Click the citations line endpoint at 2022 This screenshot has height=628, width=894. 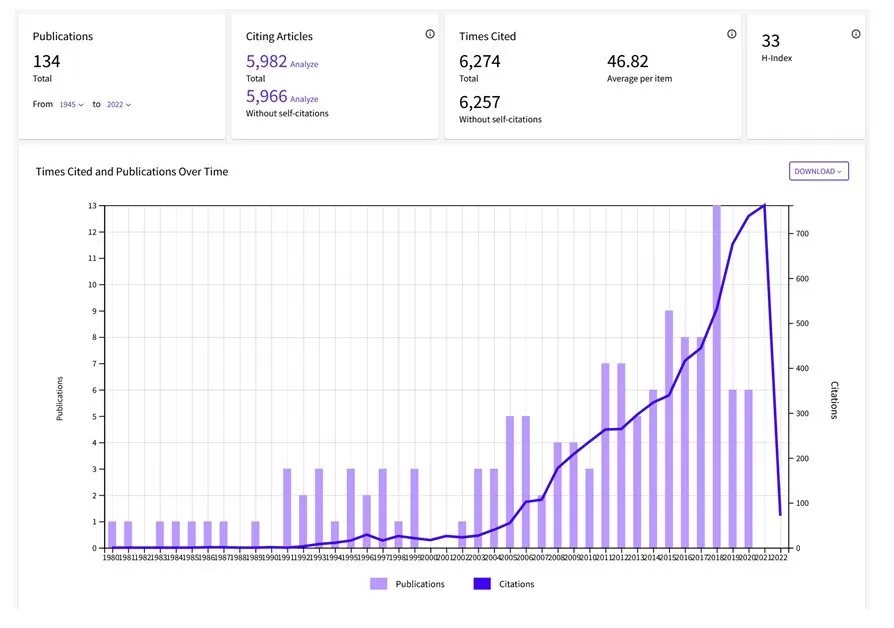[781, 514]
